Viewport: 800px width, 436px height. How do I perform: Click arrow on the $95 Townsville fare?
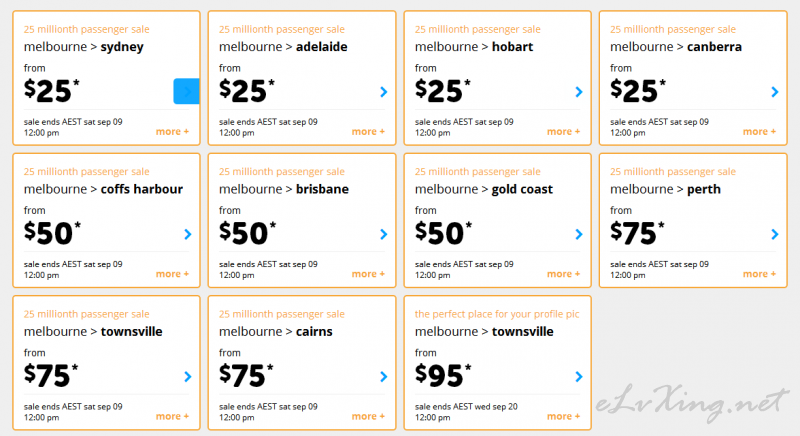(x=579, y=376)
